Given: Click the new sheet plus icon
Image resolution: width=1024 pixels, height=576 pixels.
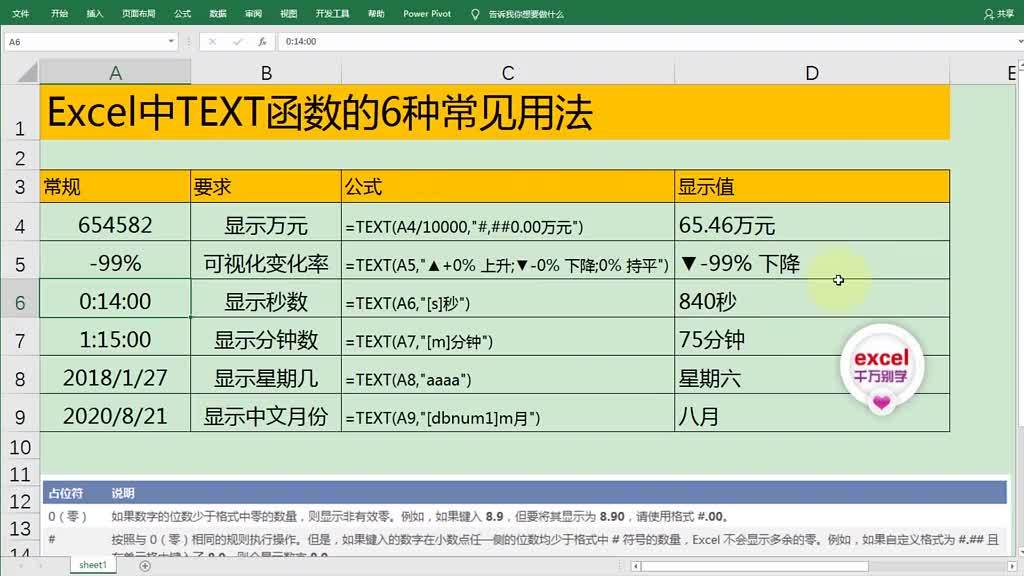Looking at the screenshot, I should pyautogui.click(x=145, y=565).
